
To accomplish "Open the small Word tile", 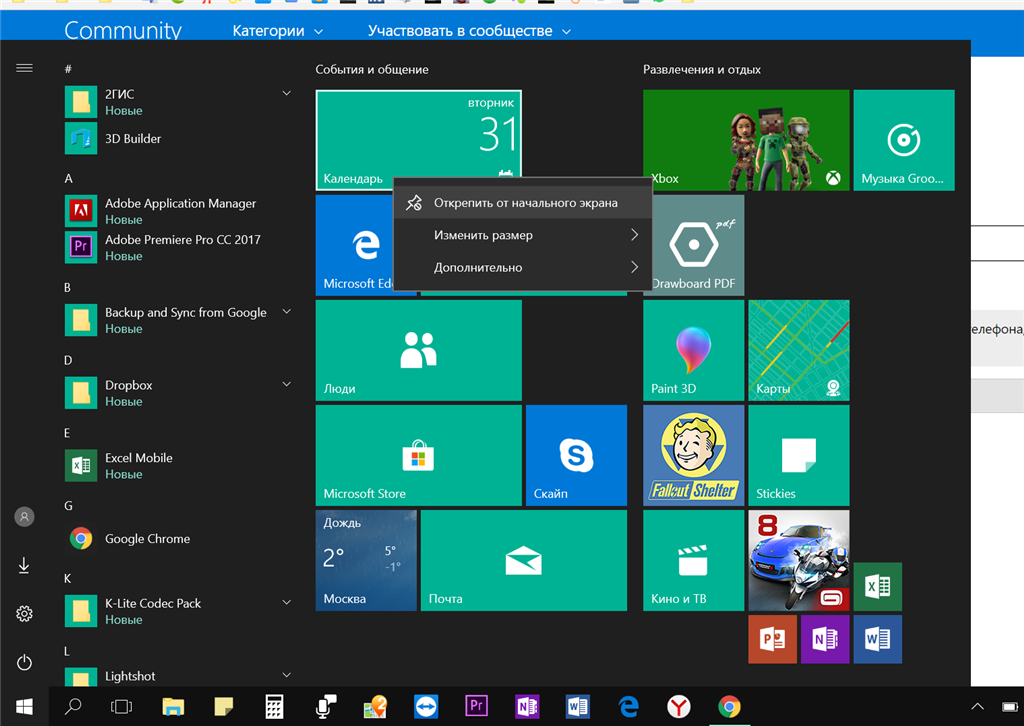I will [878, 639].
